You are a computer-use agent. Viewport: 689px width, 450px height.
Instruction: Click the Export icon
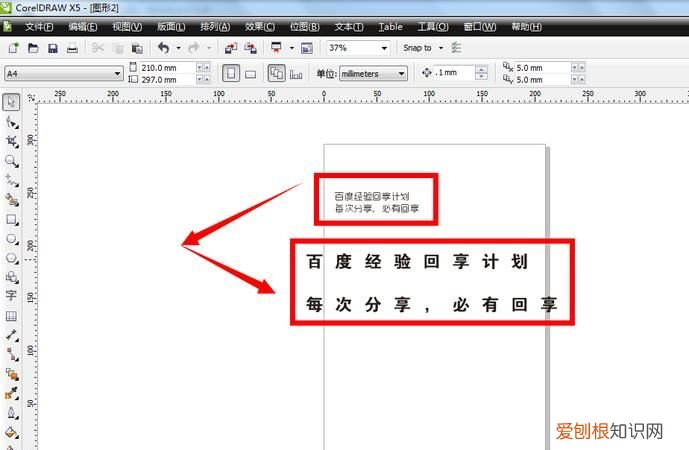[250, 48]
